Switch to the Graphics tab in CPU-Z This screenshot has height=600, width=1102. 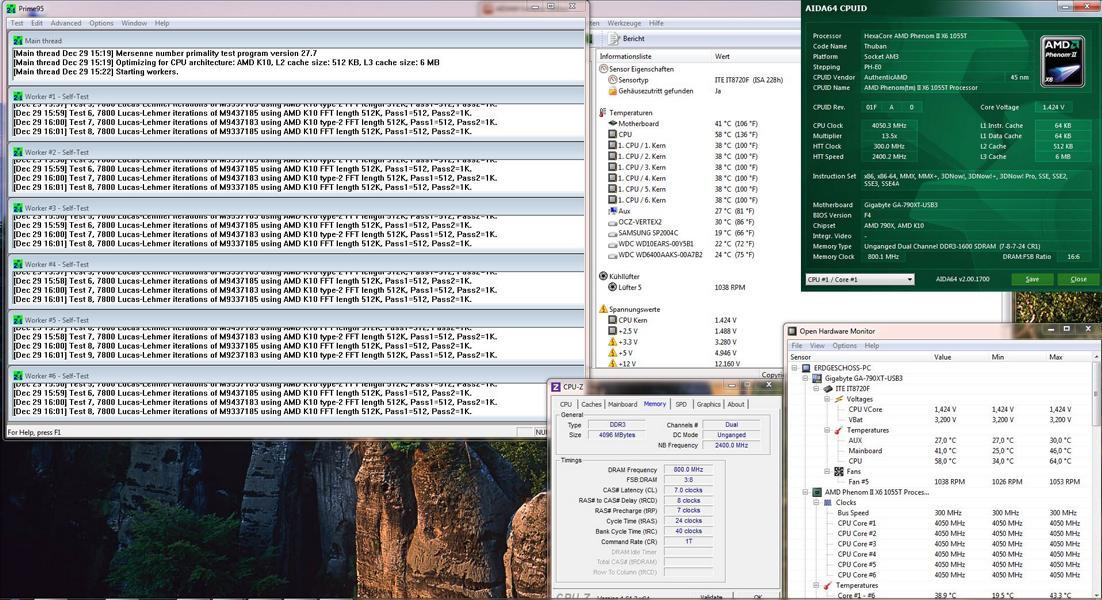(x=708, y=405)
